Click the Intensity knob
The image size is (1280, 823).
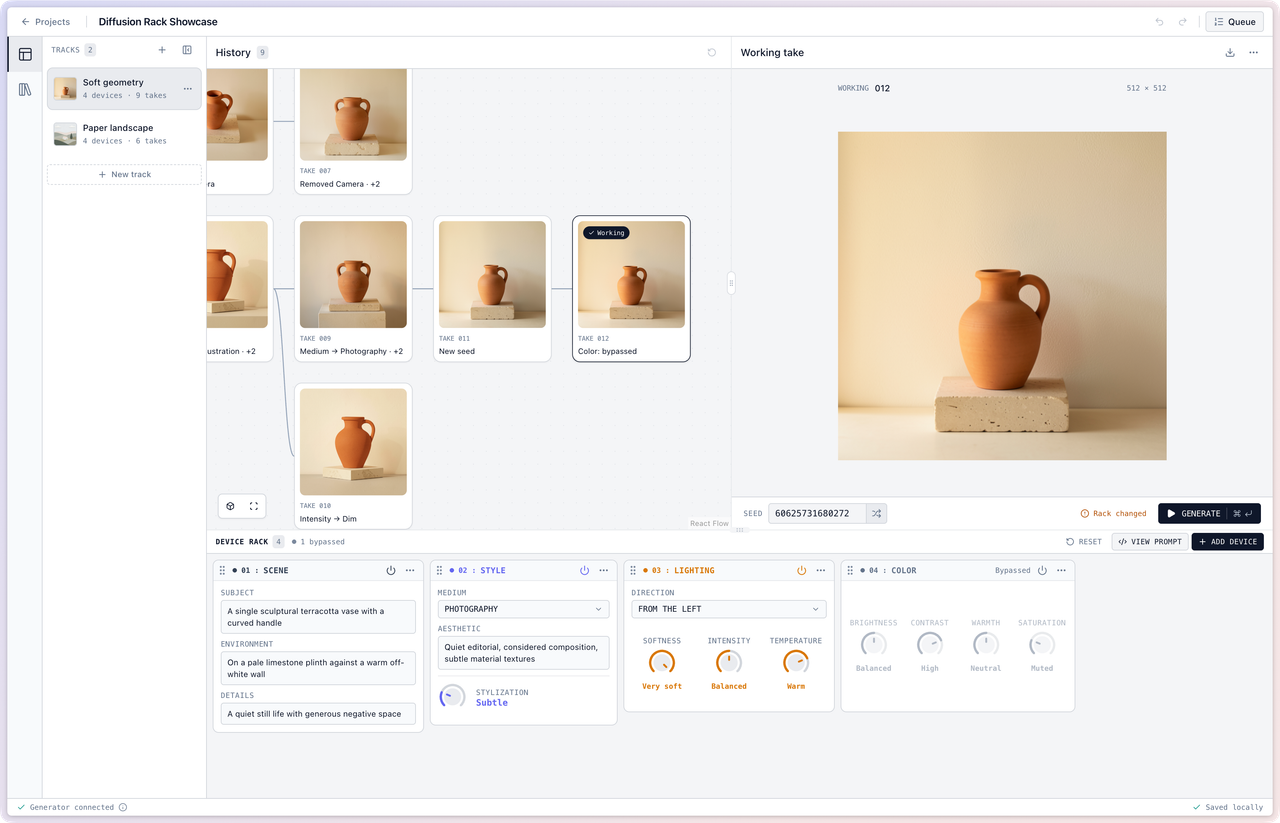pos(729,662)
